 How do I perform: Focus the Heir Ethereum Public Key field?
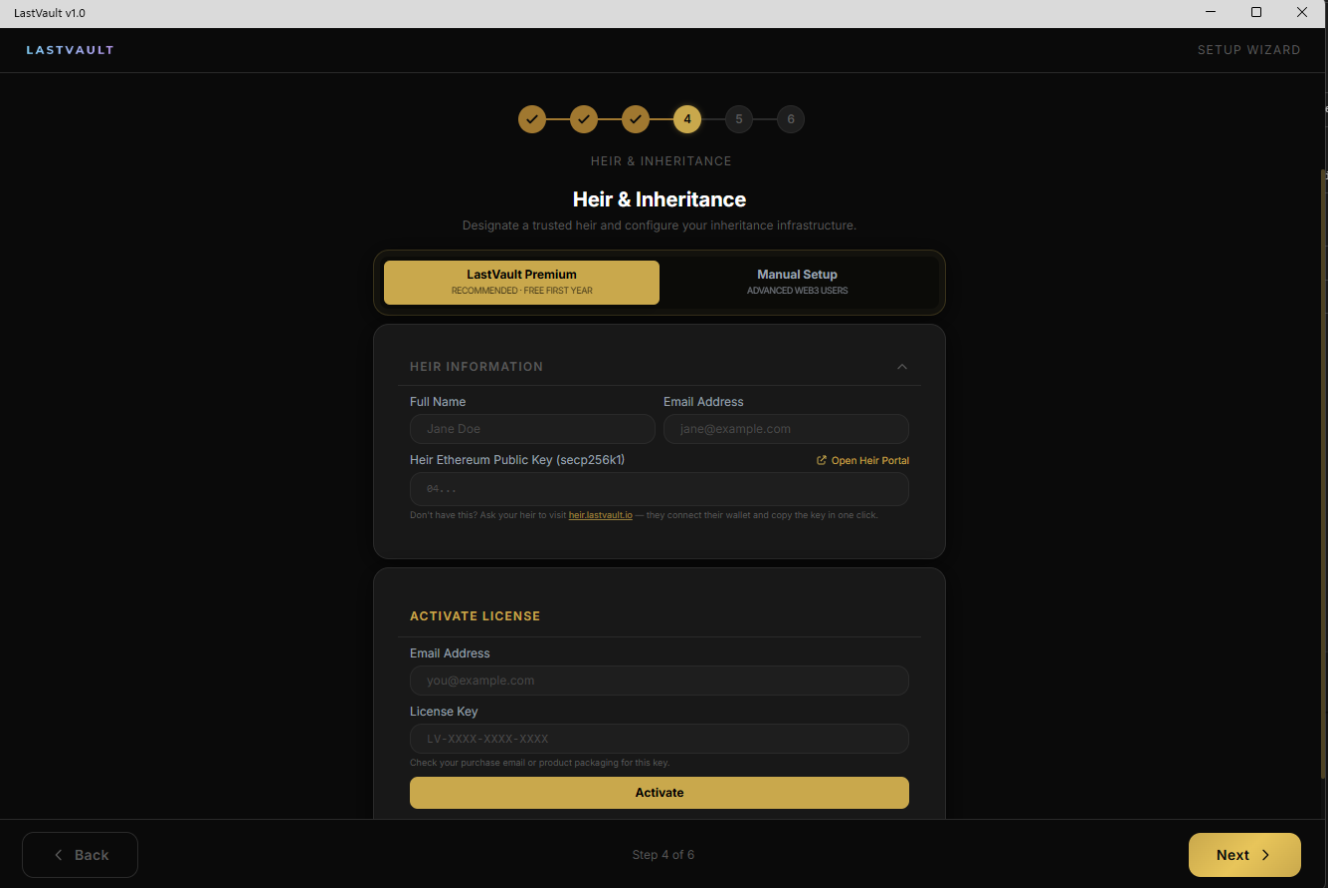coord(659,490)
